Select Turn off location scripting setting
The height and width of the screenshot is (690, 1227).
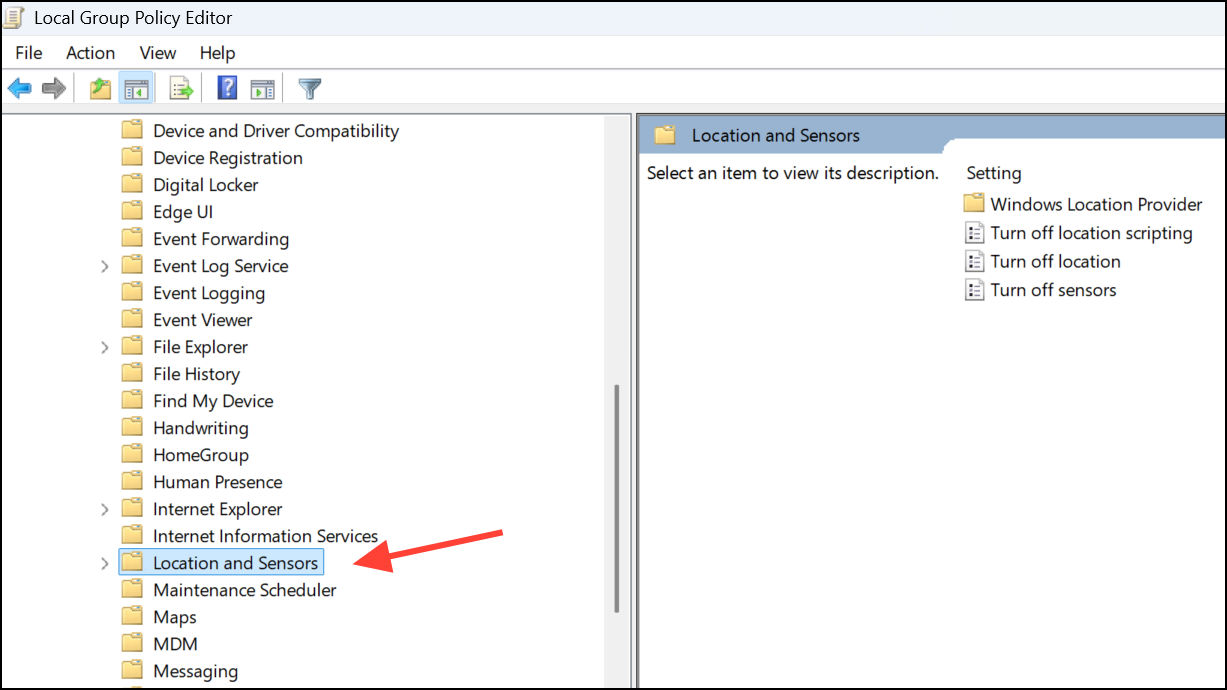coord(1091,233)
